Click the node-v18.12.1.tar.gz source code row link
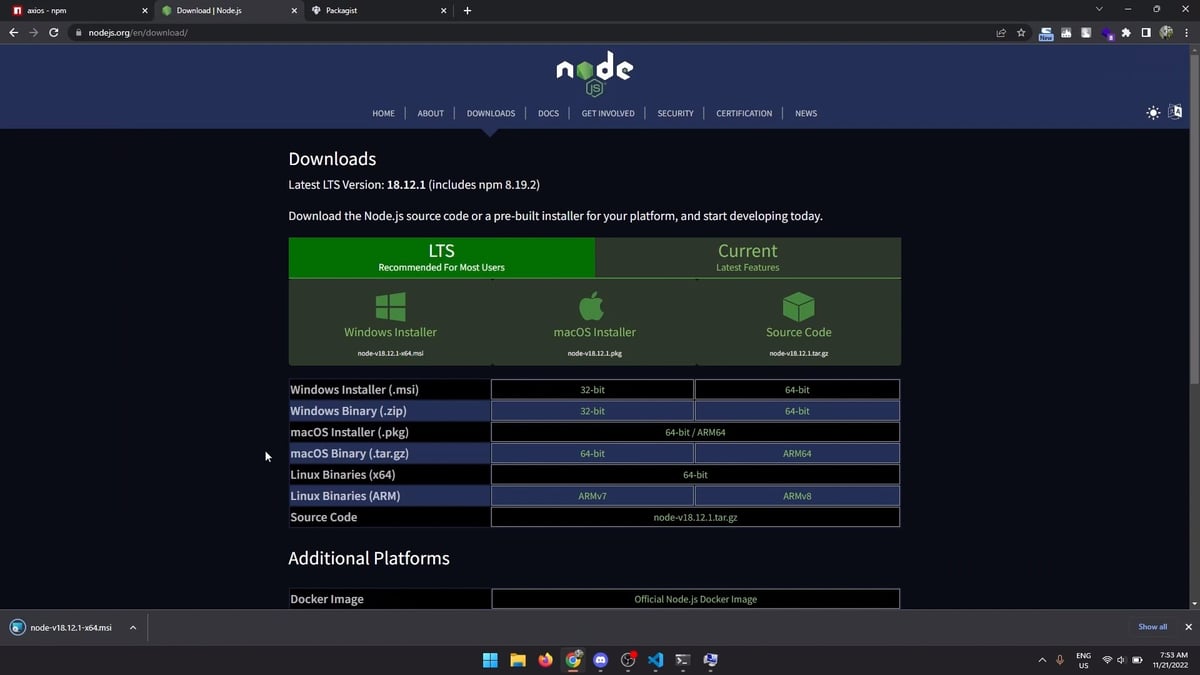1200x675 pixels. click(x=695, y=517)
